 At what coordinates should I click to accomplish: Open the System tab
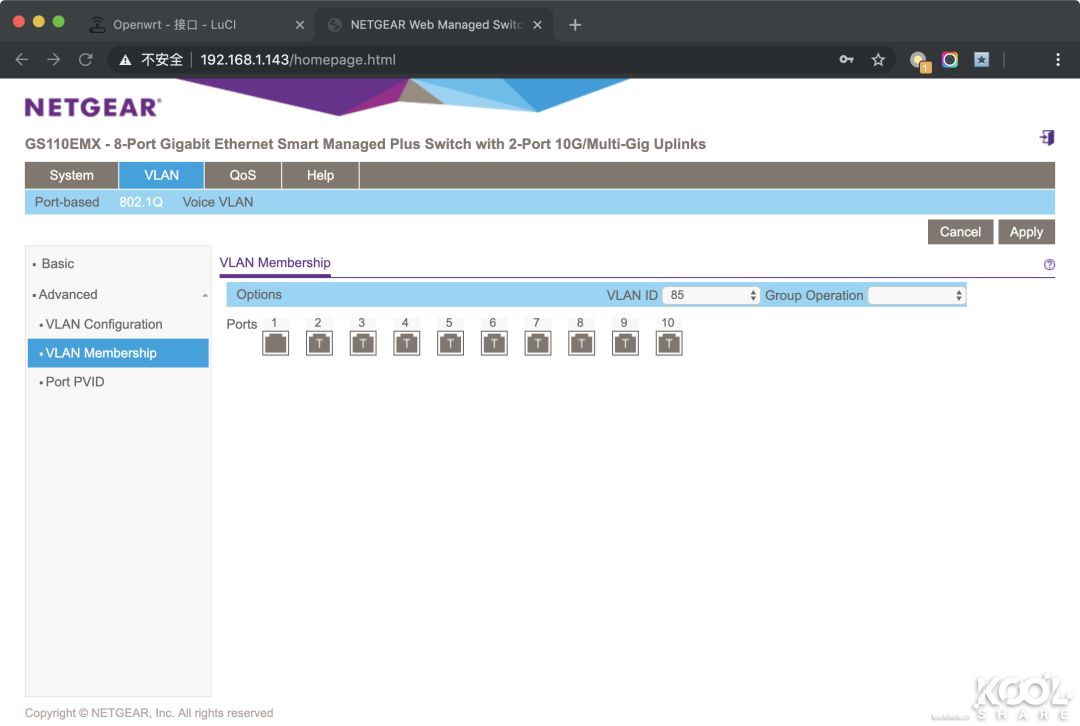72,175
